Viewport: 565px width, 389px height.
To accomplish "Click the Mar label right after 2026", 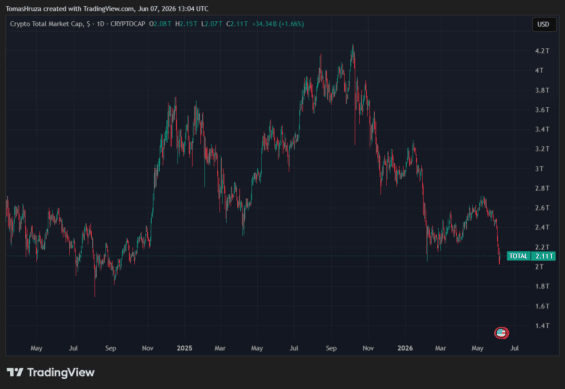I will tap(440, 348).
